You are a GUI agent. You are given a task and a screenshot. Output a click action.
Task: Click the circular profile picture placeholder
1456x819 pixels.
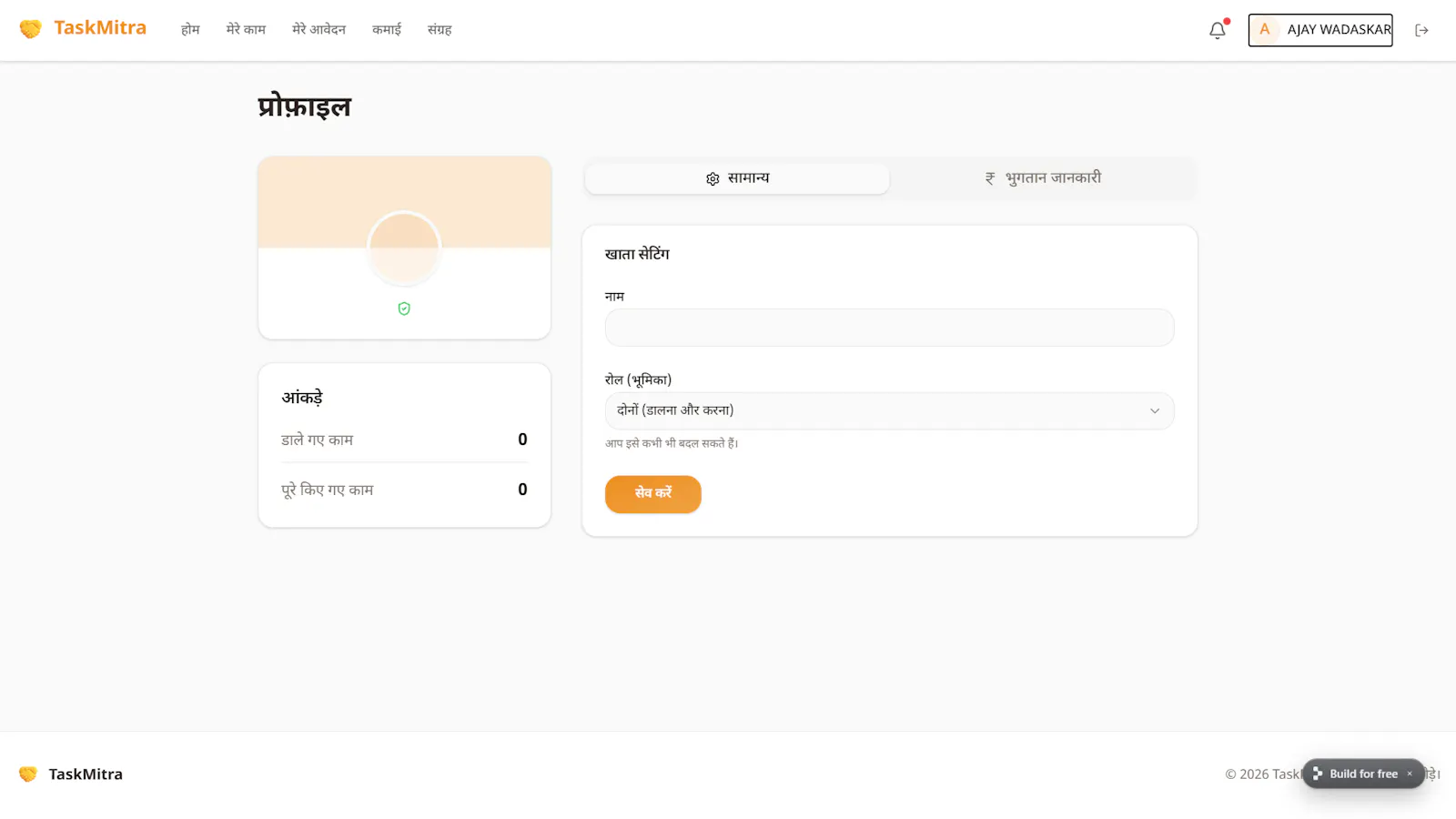pyautogui.click(x=404, y=248)
